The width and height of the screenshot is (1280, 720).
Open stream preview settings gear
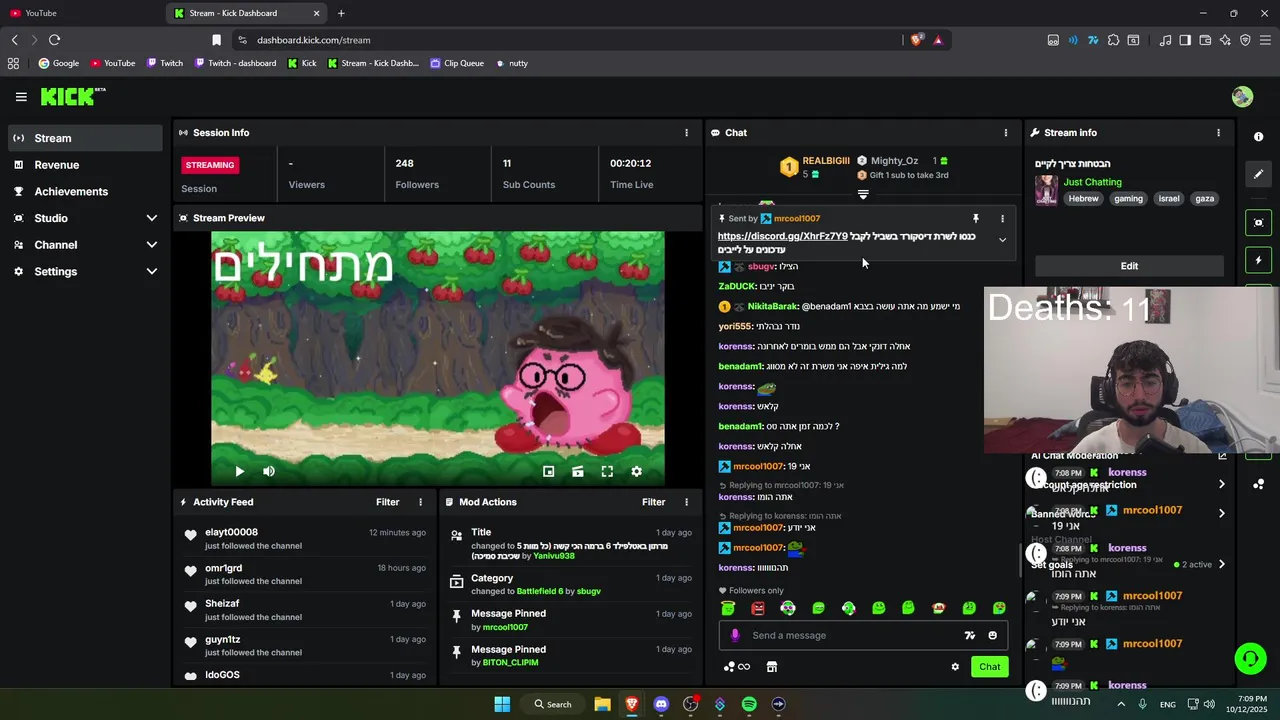[x=636, y=471]
